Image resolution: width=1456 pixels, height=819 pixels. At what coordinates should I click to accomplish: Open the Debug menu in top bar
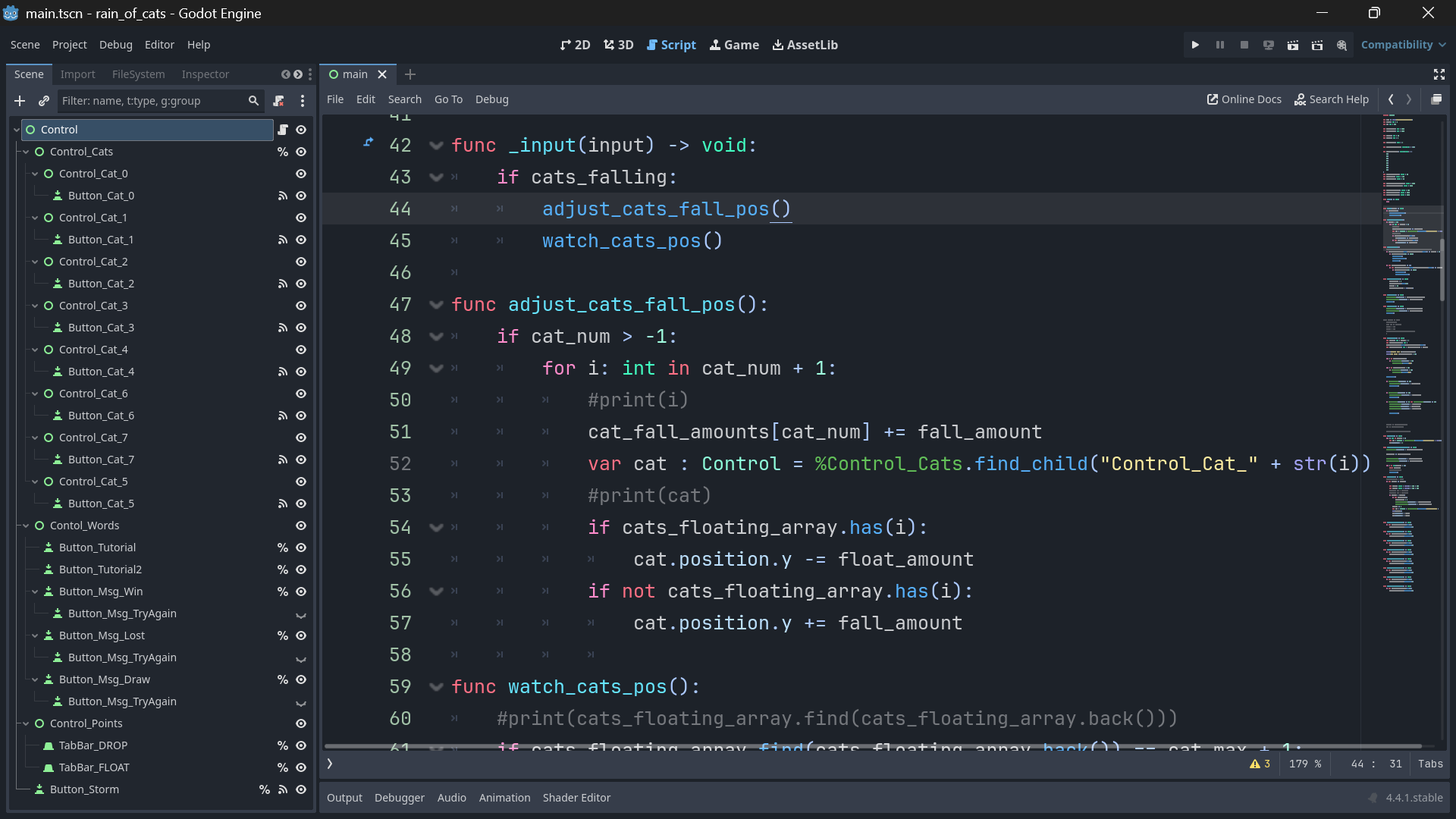pyautogui.click(x=115, y=45)
